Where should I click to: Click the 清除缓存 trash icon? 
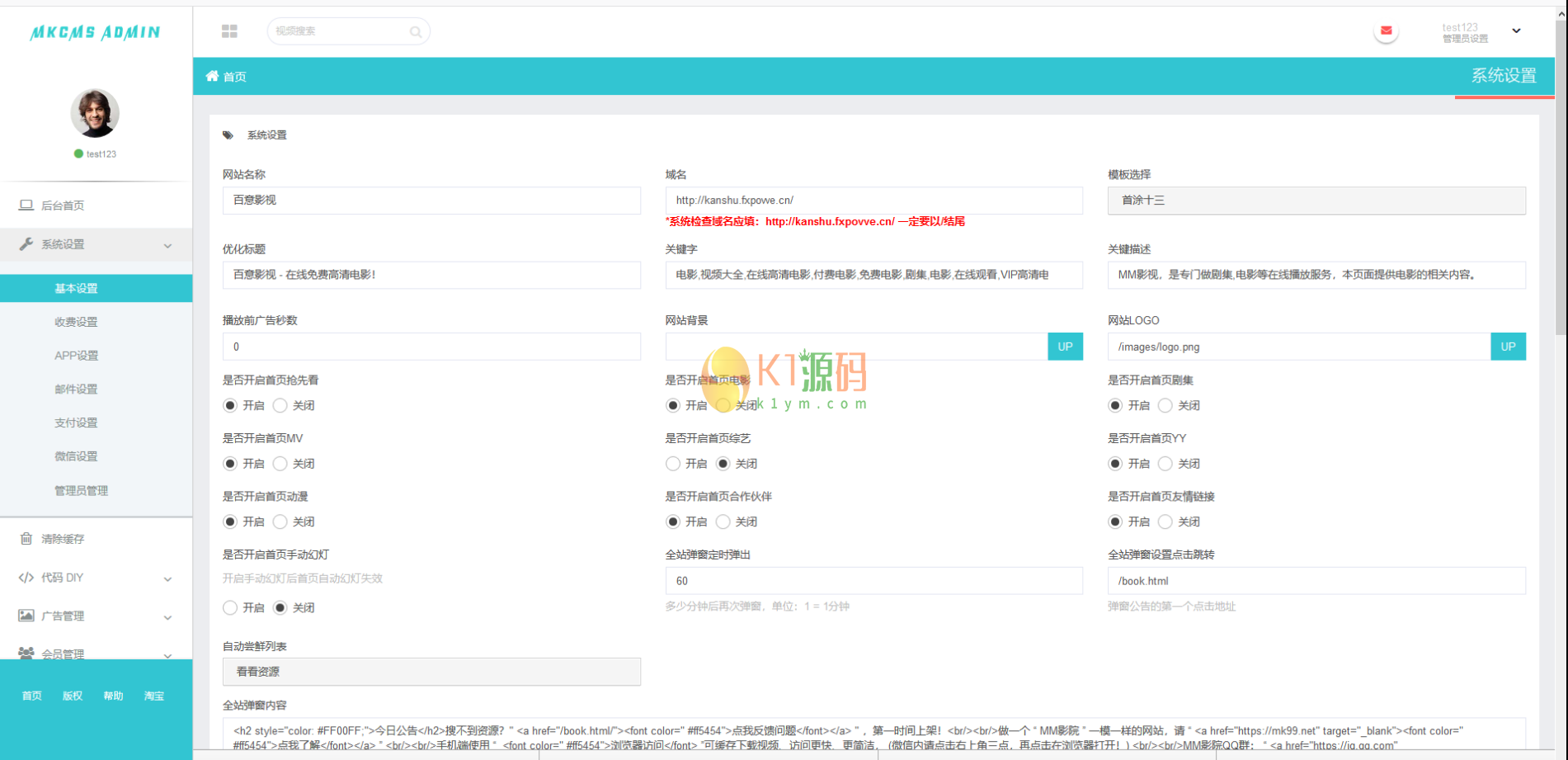(x=26, y=538)
